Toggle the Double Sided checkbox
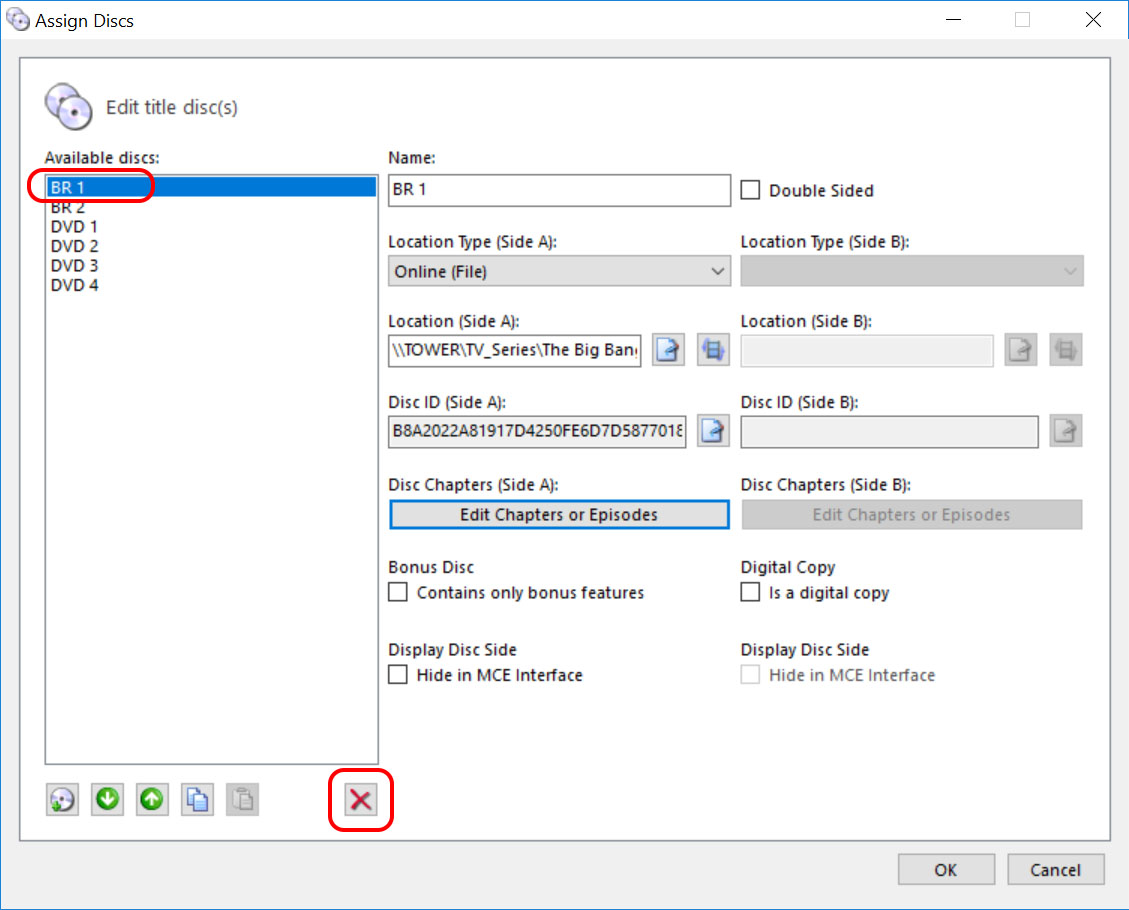The image size is (1129, 910). tap(750, 190)
